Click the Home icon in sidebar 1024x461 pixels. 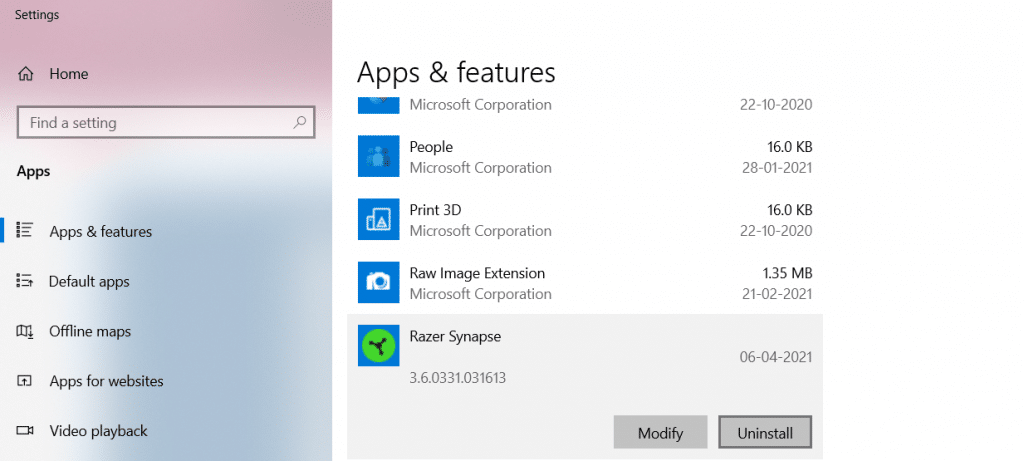coord(25,74)
